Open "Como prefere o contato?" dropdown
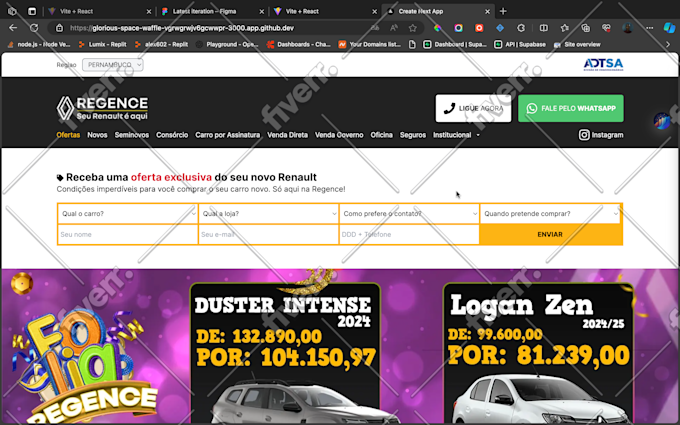 click(409, 214)
